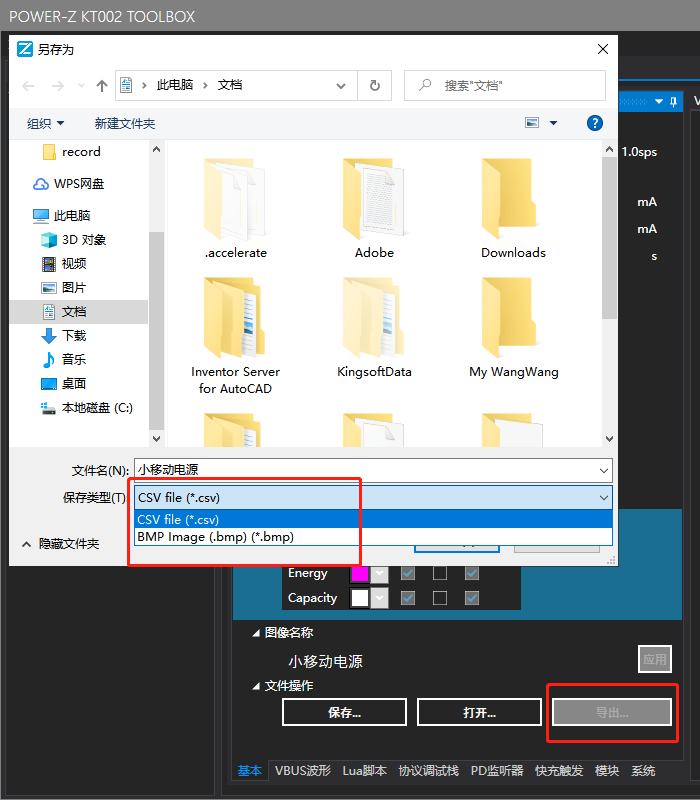The height and width of the screenshot is (800, 700).
Task: Switch to the 模块 tab
Action: (x=607, y=770)
